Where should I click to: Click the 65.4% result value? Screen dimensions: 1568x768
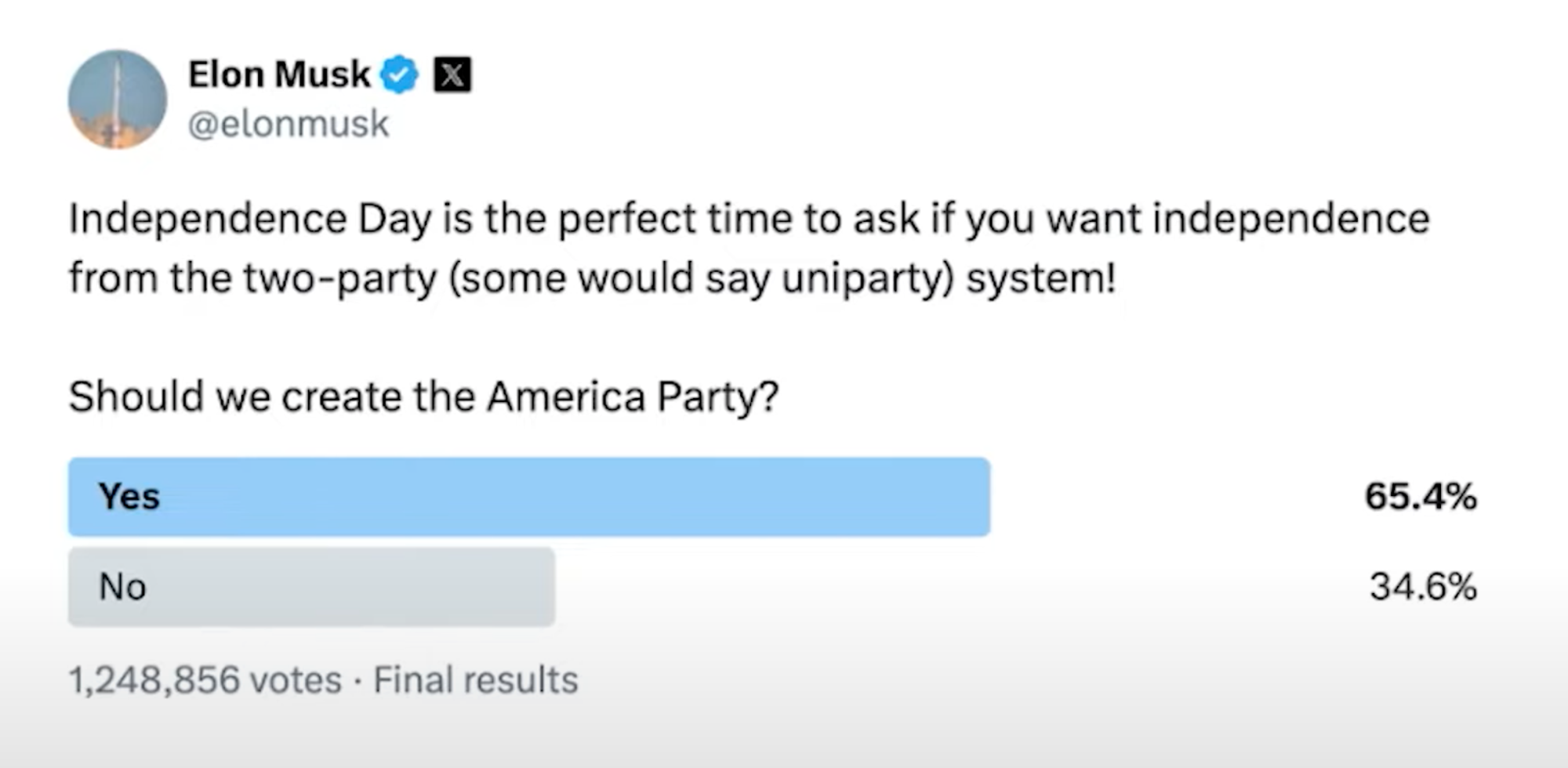tap(1421, 497)
